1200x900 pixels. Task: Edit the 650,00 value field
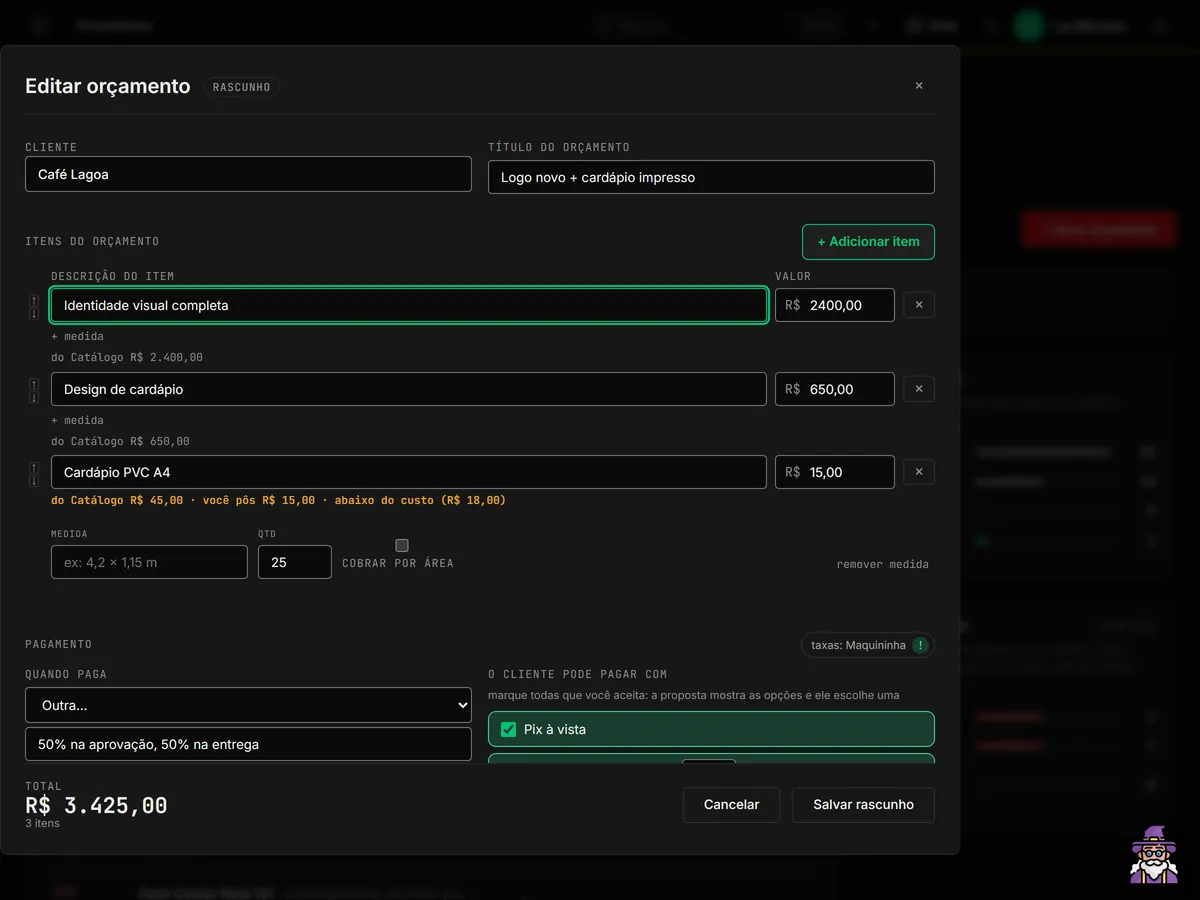835,389
